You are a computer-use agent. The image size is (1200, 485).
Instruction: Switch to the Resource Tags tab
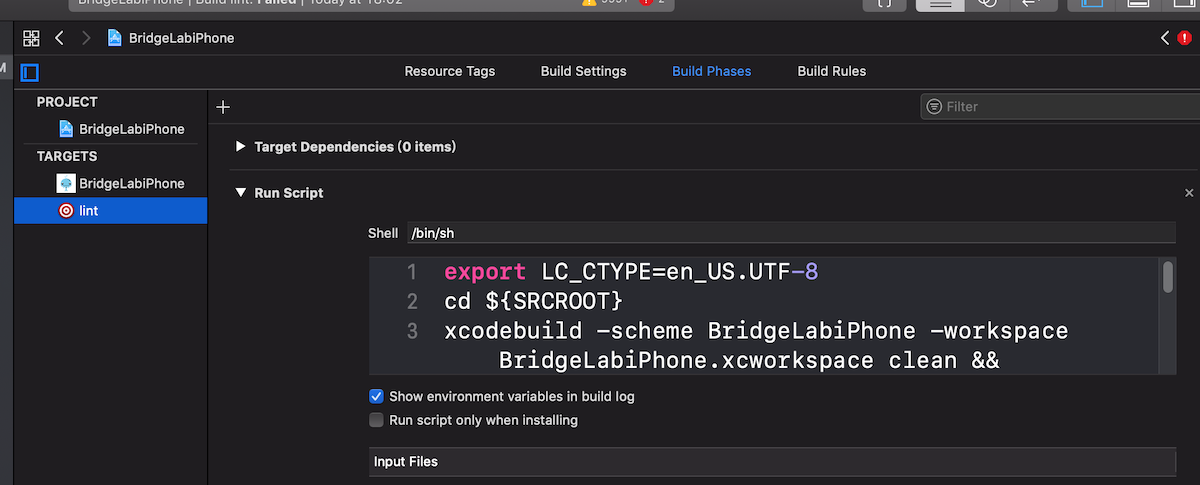click(x=450, y=71)
